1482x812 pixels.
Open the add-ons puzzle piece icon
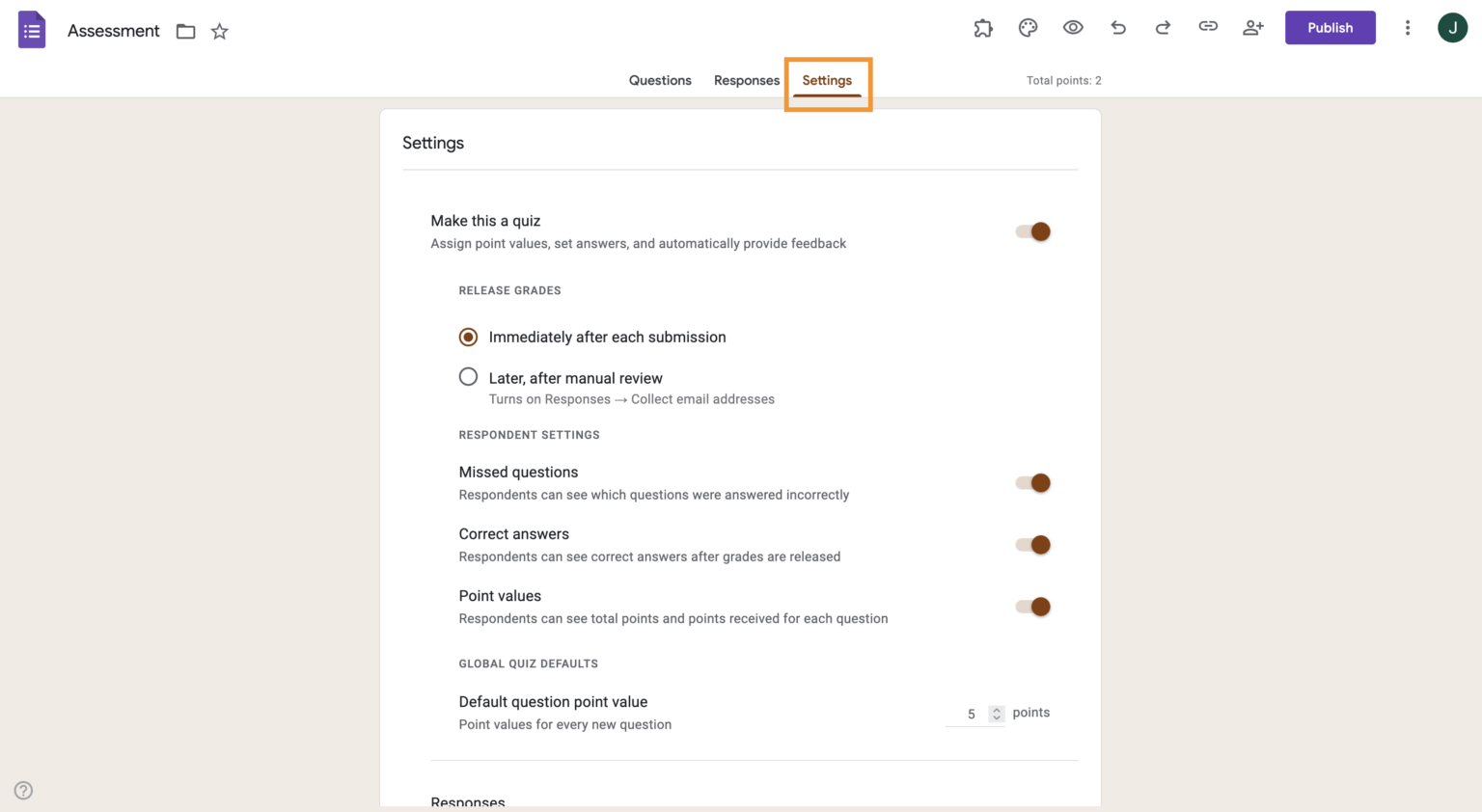983,27
